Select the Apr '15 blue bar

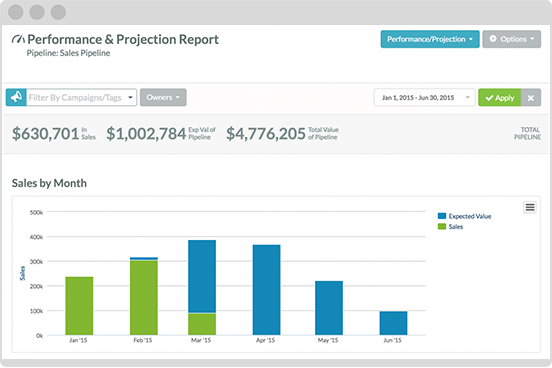point(266,290)
